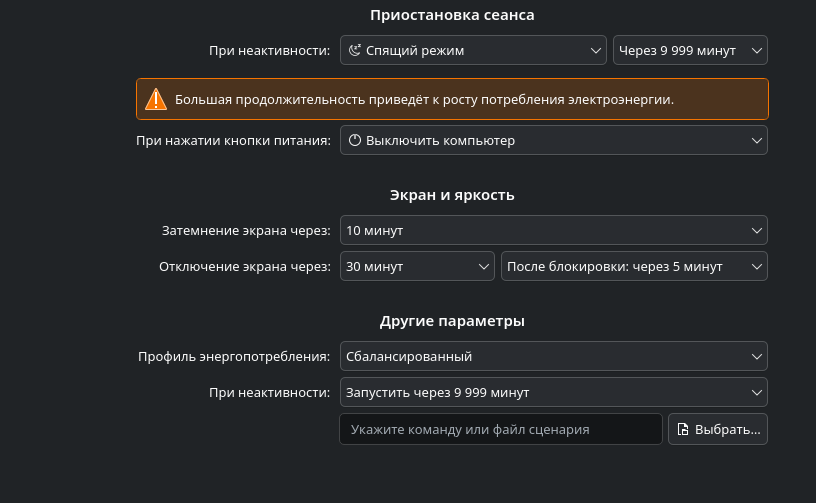816x503 pixels.
Task: Click the orange warning triangle icon
Action: [x=156, y=99]
